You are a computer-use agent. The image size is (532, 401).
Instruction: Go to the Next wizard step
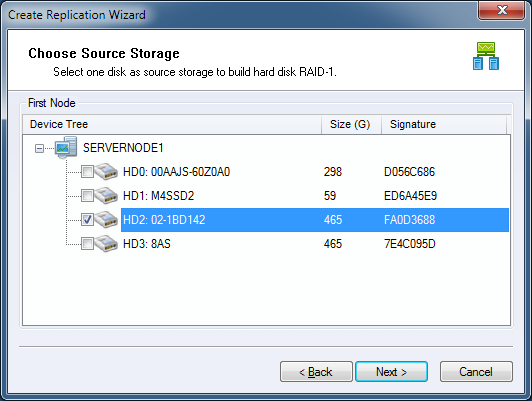click(391, 371)
